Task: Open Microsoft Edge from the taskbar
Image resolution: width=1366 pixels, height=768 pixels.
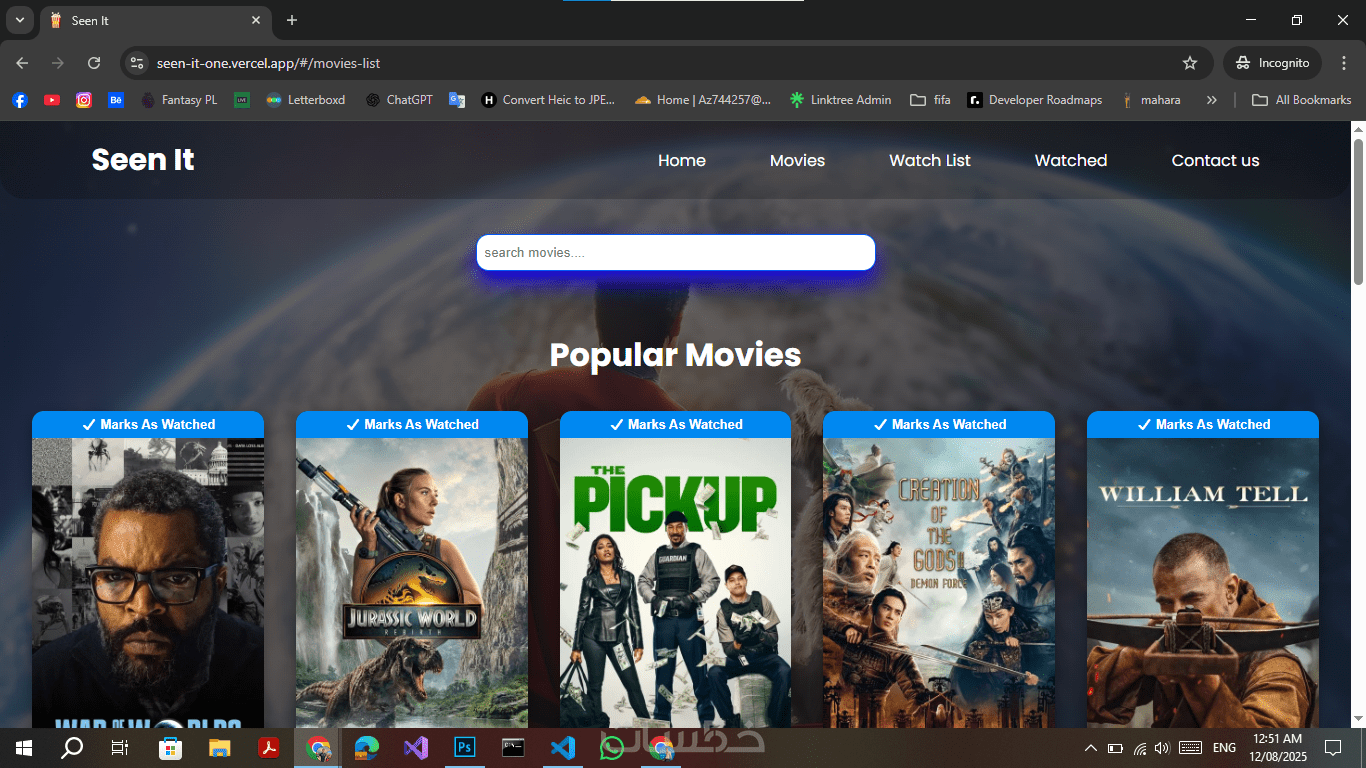Action: click(367, 747)
